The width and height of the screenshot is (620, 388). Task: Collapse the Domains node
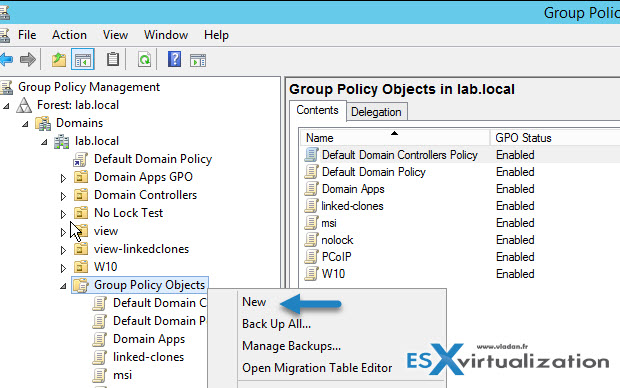[25, 124]
